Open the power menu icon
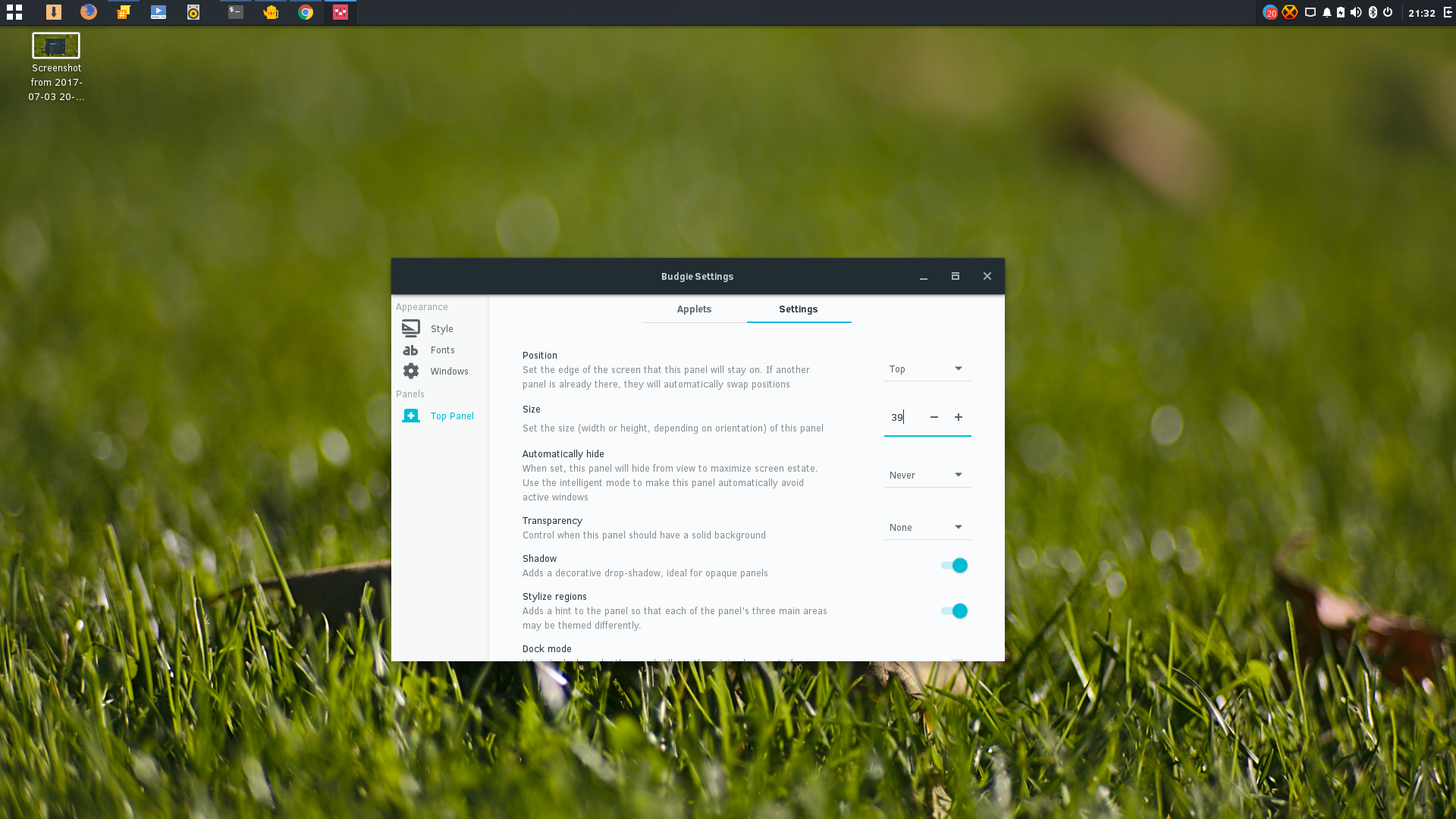1456x819 pixels. click(1388, 12)
